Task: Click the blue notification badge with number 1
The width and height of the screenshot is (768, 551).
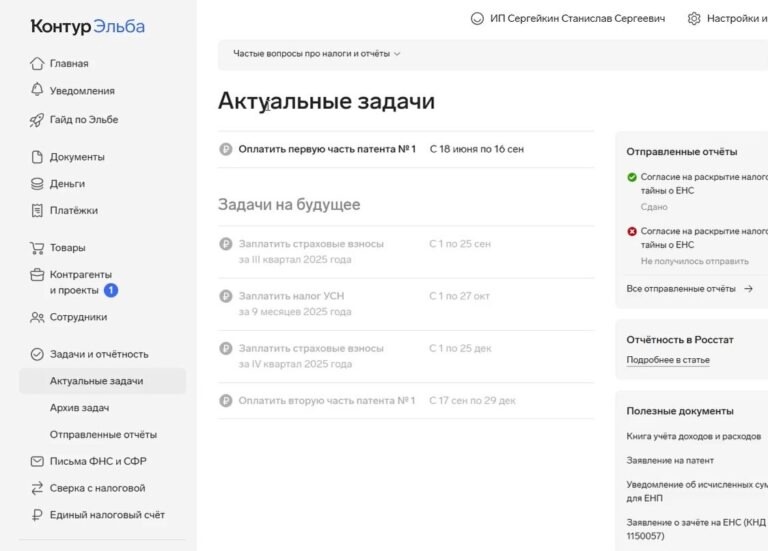Action: pos(111,290)
